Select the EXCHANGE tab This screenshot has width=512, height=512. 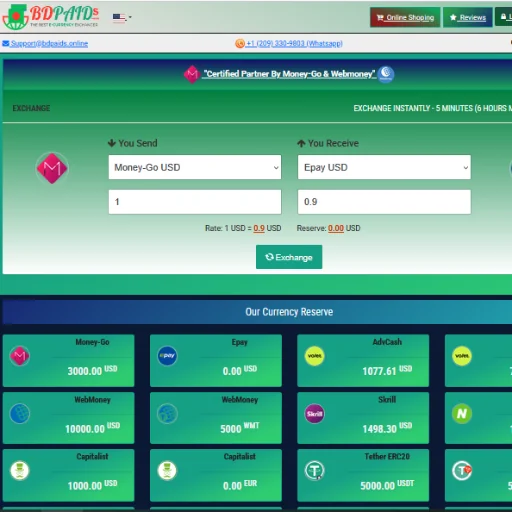31,108
